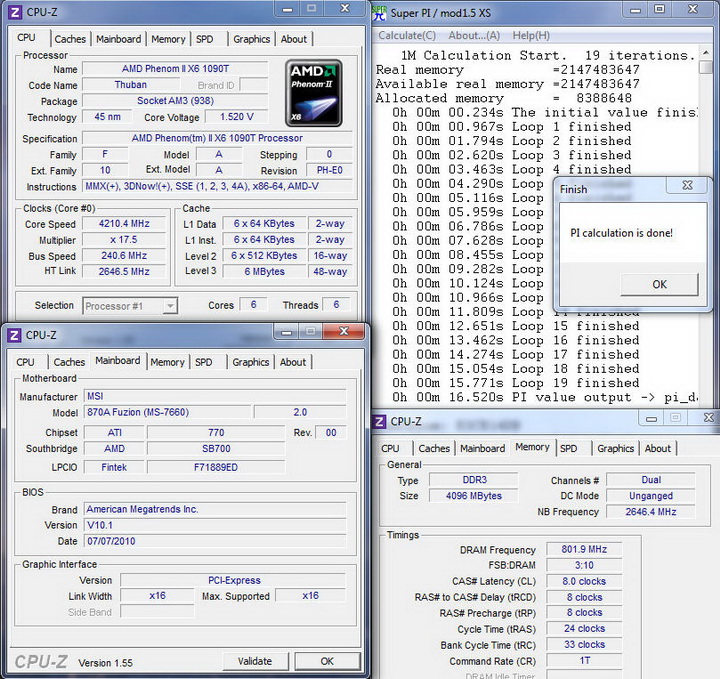The height and width of the screenshot is (679, 720).
Task: Open Help(H) menu in Super PI
Action: point(531,36)
